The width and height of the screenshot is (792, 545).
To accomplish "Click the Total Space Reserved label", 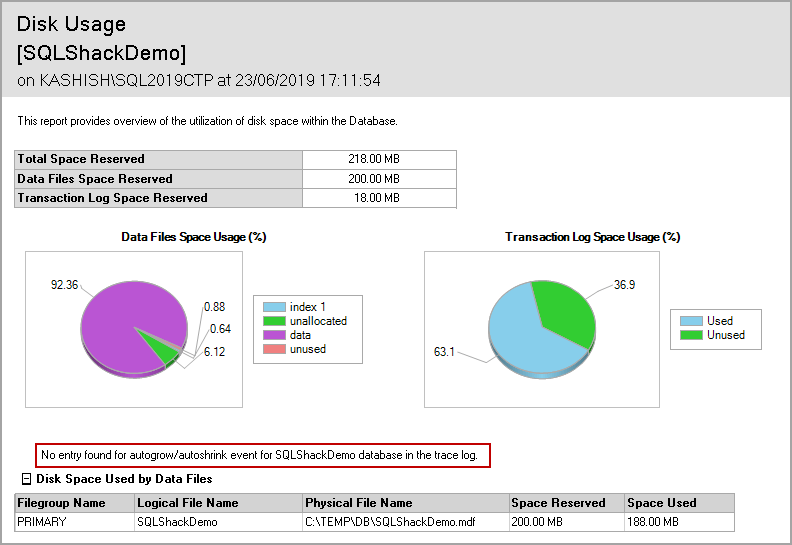I will click(x=81, y=159).
